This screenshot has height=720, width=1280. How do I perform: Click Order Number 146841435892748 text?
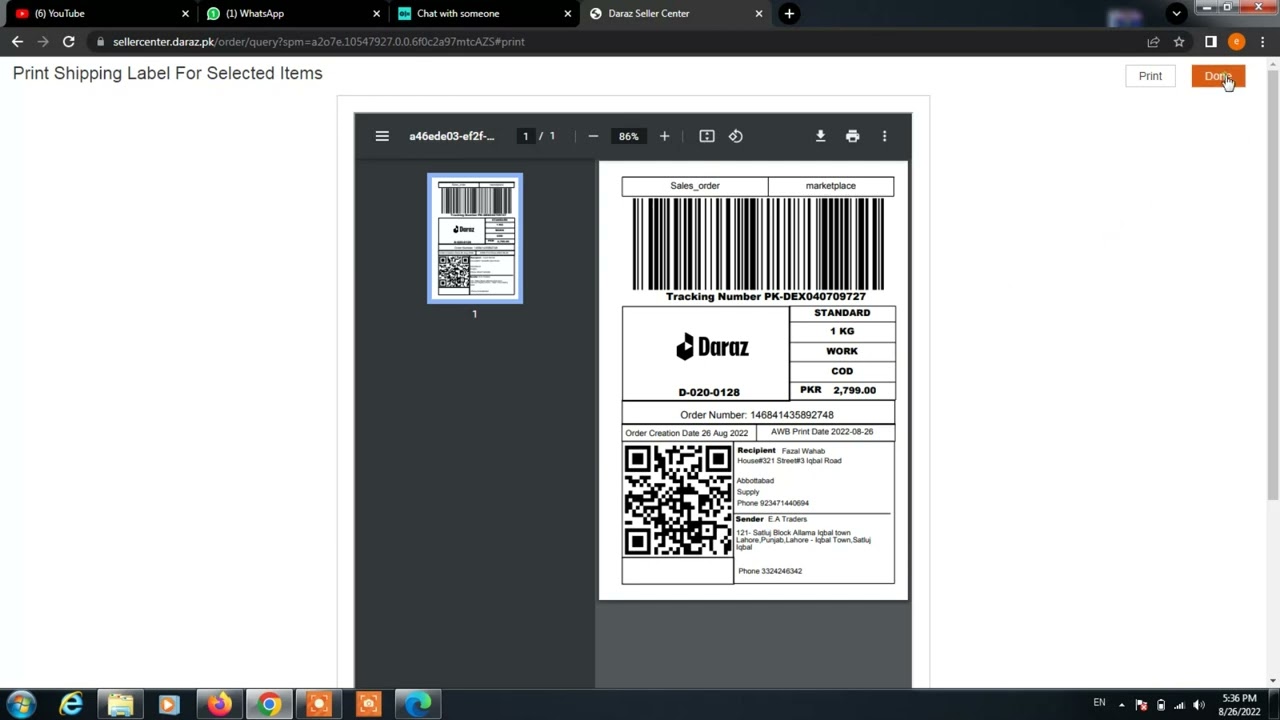pos(757,415)
